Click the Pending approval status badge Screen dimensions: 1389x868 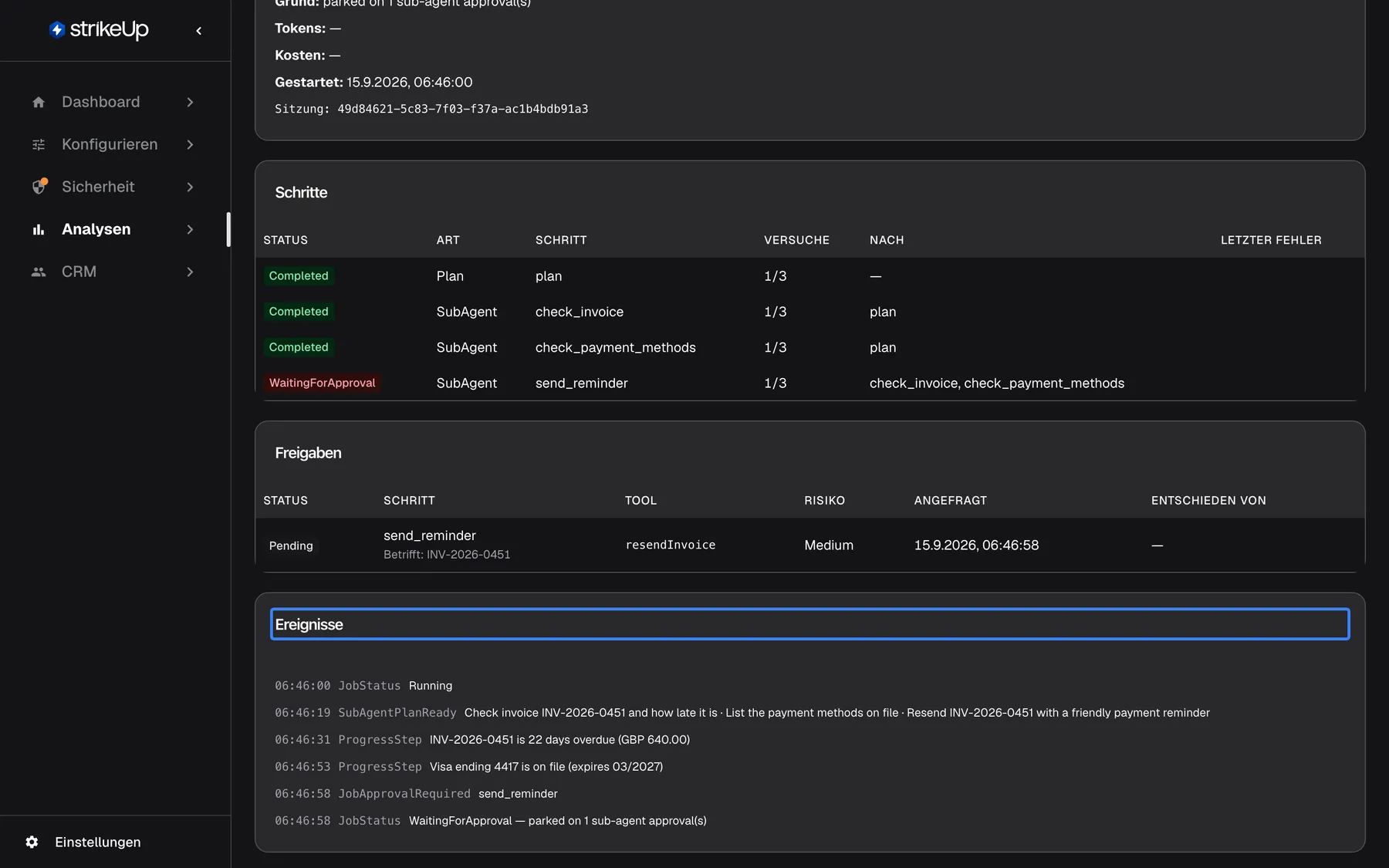pyautogui.click(x=291, y=545)
